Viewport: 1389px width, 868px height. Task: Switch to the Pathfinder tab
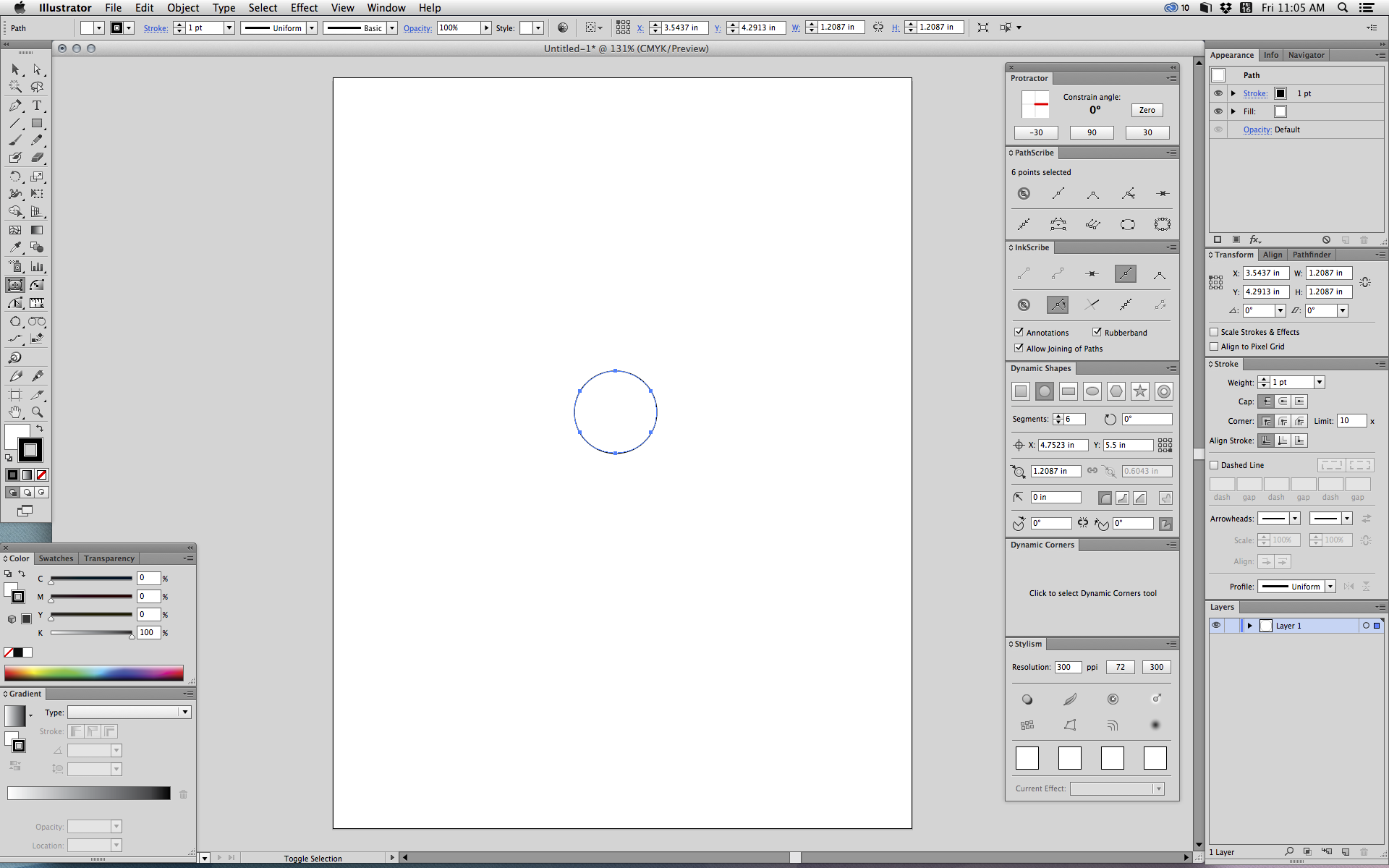pos(1311,255)
